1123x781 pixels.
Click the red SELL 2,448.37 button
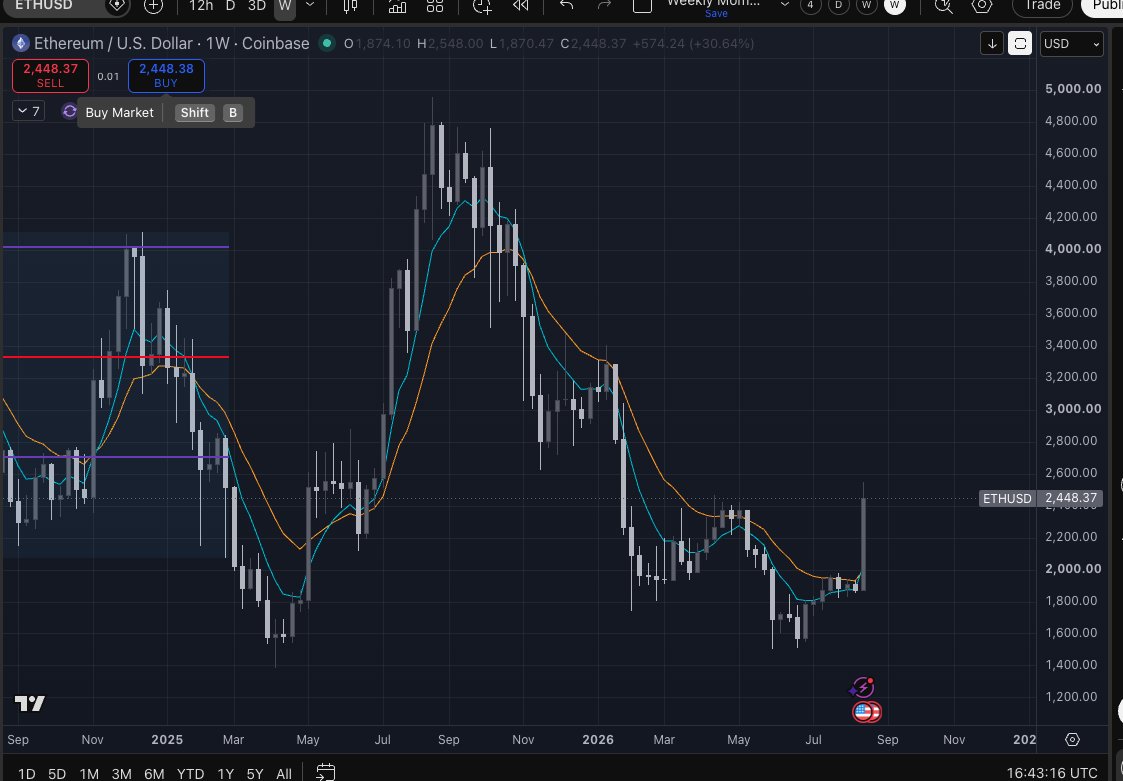[50, 76]
